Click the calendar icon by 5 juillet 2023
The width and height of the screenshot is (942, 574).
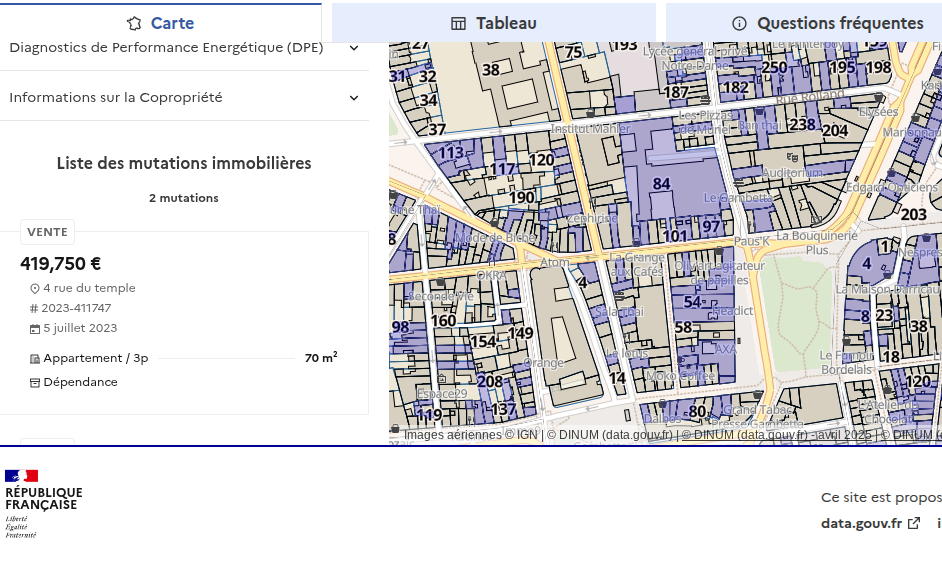point(35,329)
